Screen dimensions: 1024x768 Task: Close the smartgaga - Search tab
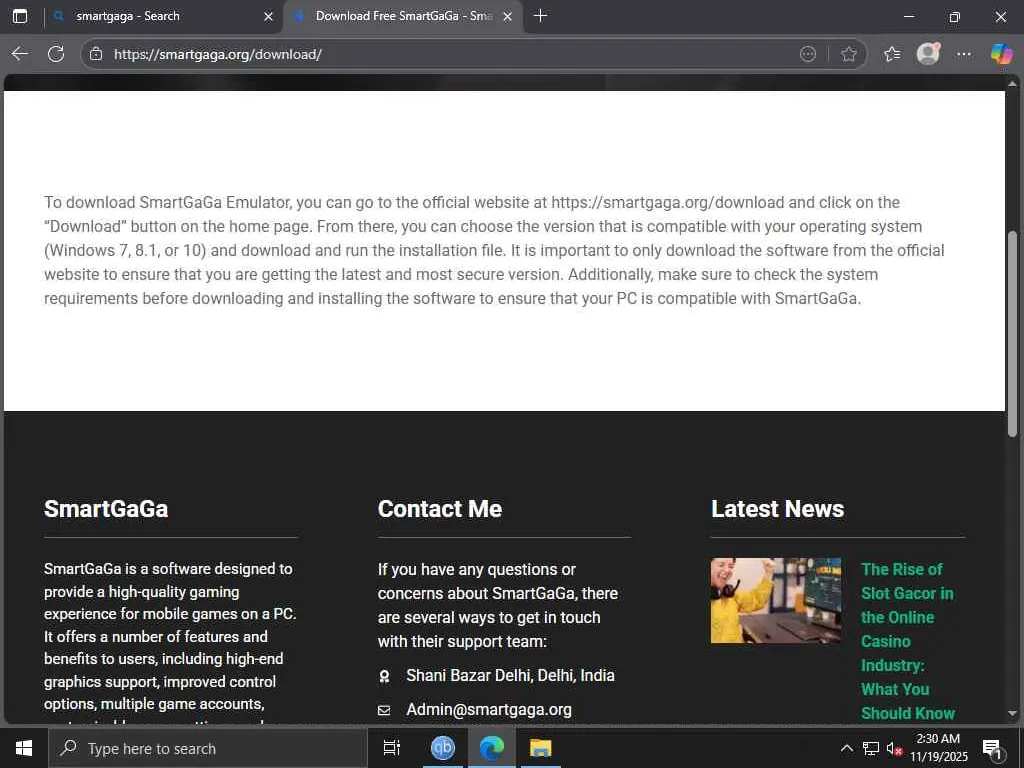coord(268,16)
